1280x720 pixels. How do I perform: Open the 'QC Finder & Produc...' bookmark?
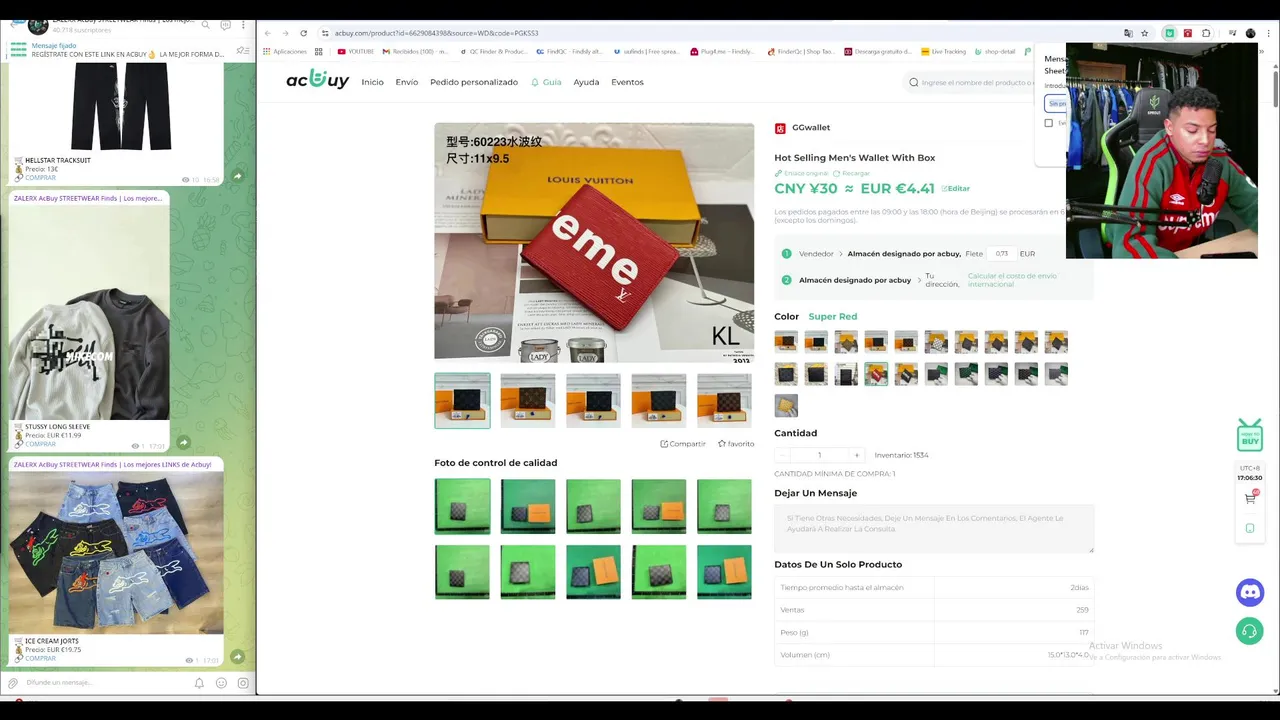493,51
